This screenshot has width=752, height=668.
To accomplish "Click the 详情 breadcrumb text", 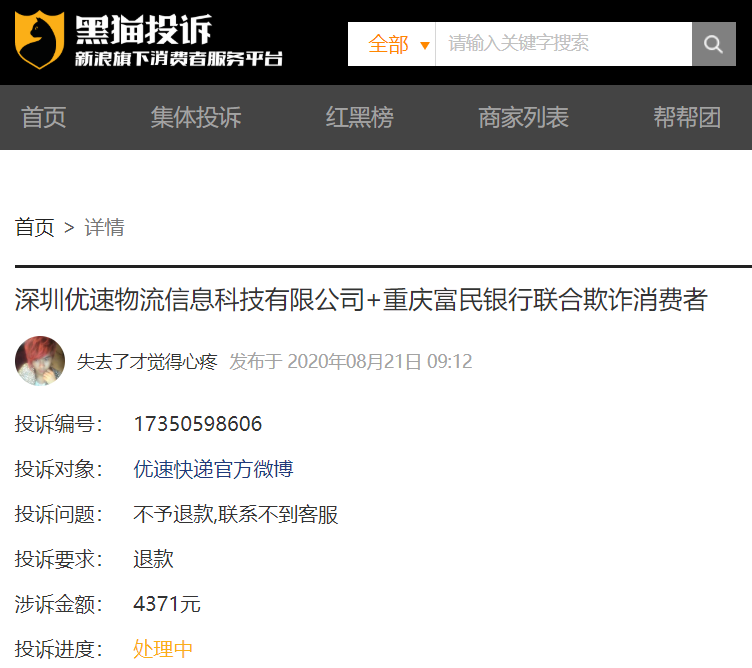I will pyautogui.click(x=104, y=227).
